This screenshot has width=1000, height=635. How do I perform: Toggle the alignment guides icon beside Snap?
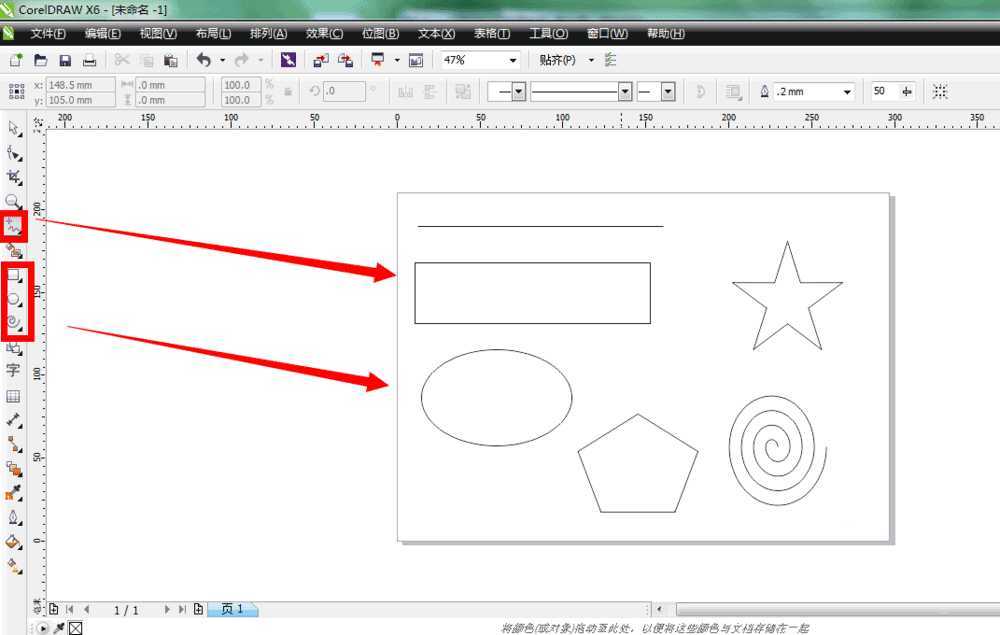(x=611, y=61)
